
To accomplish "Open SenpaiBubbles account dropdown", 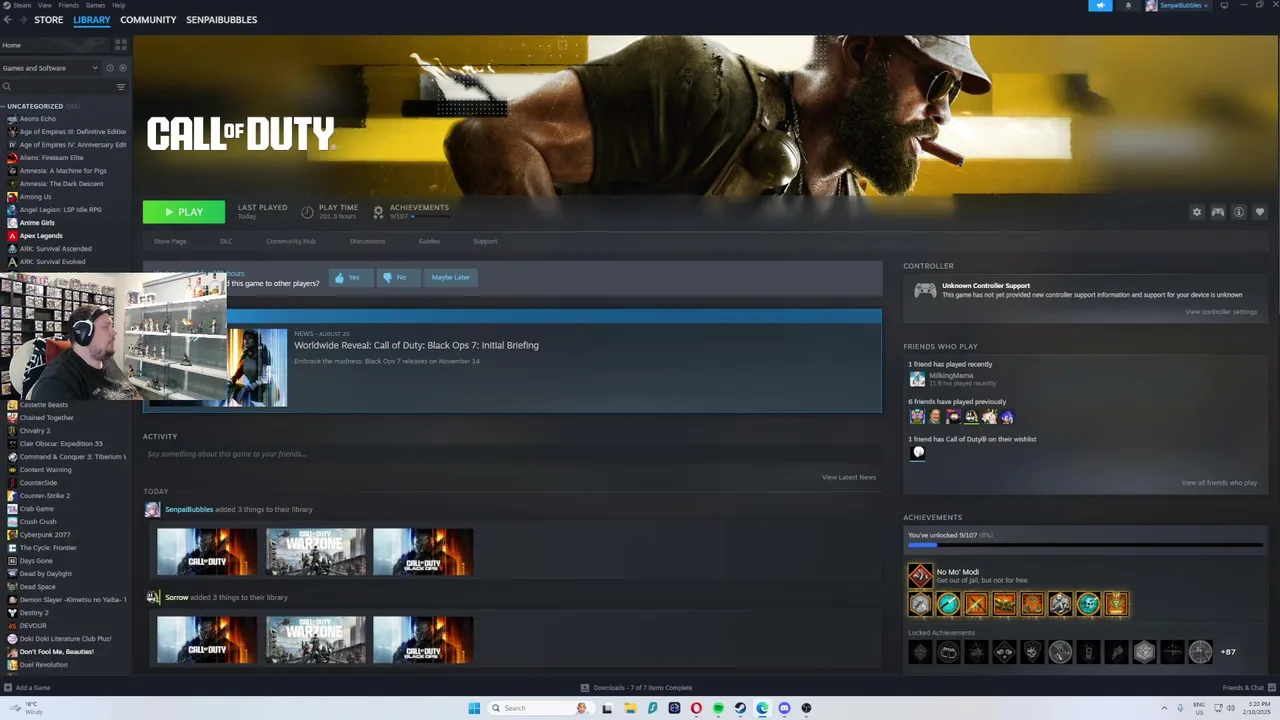I will [1177, 5].
